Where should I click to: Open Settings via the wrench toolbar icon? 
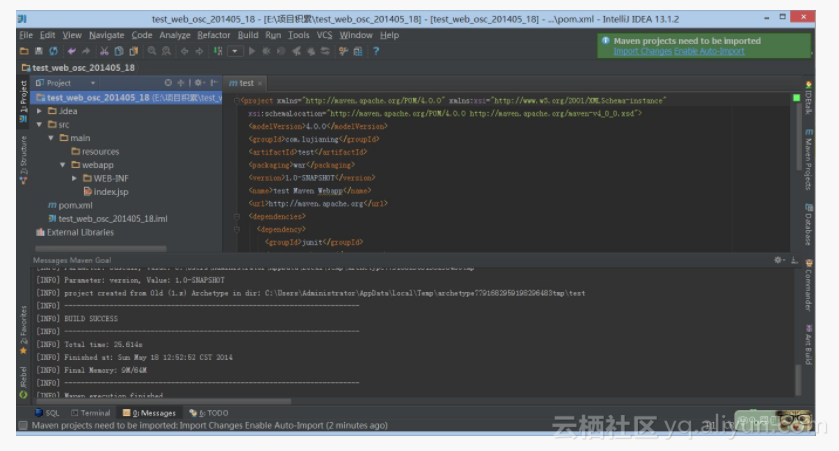pos(344,51)
